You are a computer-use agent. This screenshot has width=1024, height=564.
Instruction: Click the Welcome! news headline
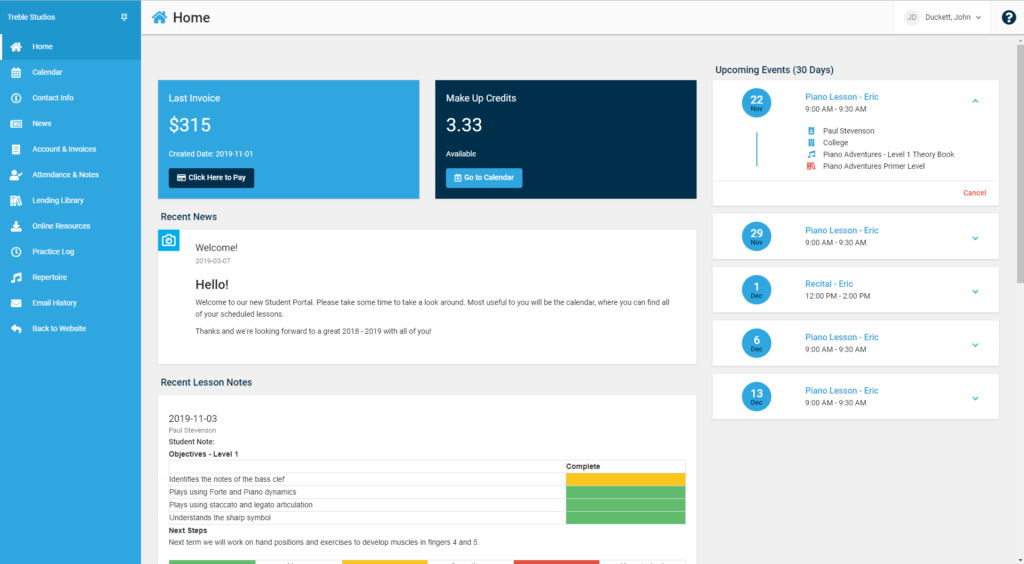click(216, 247)
